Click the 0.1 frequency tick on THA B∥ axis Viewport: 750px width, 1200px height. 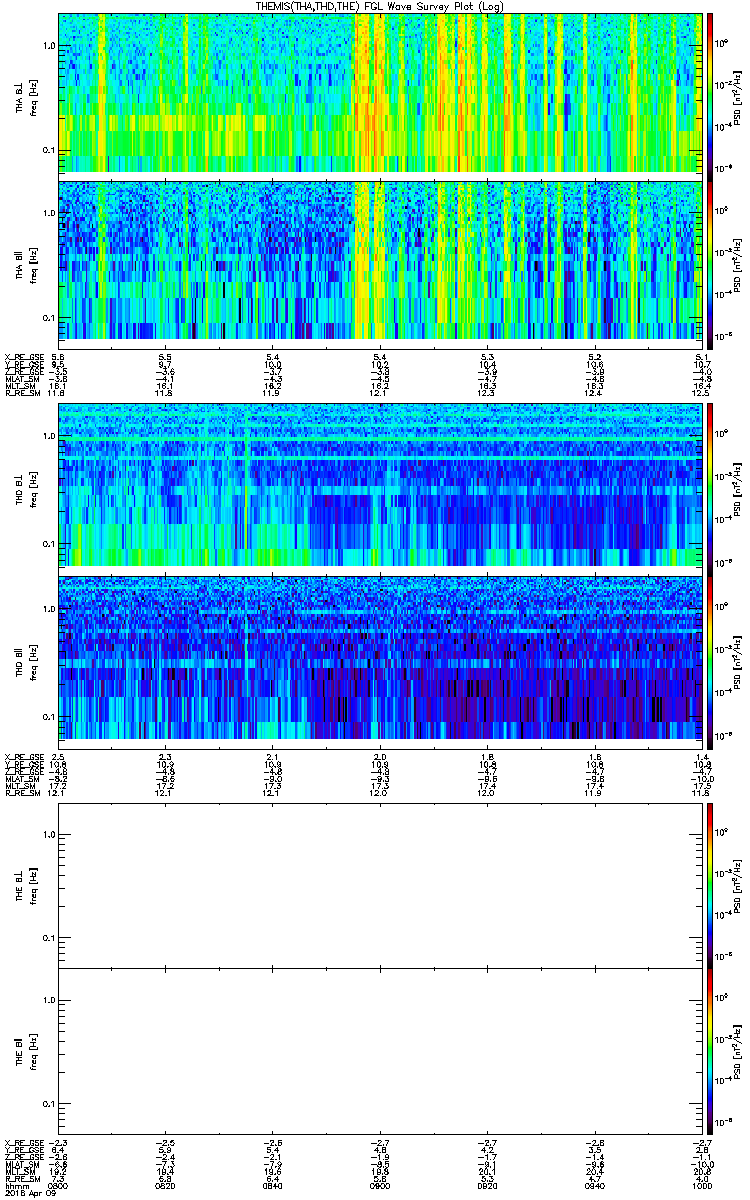click(49, 317)
